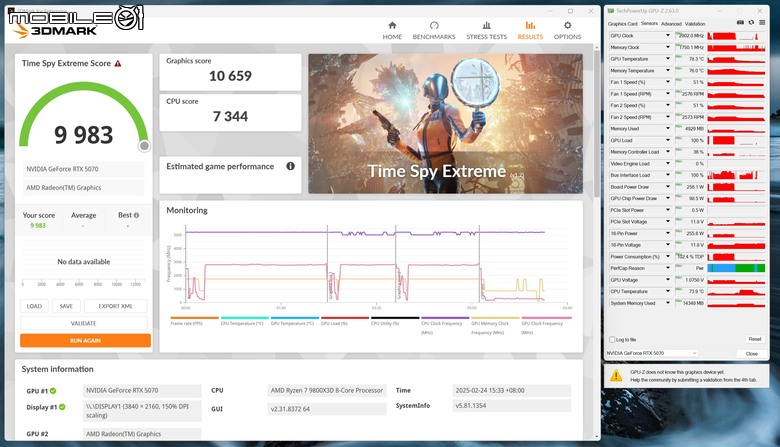This screenshot has width=780, height=447.
Task: Switch to the STRESS TESTS tab
Action: (x=487, y=31)
